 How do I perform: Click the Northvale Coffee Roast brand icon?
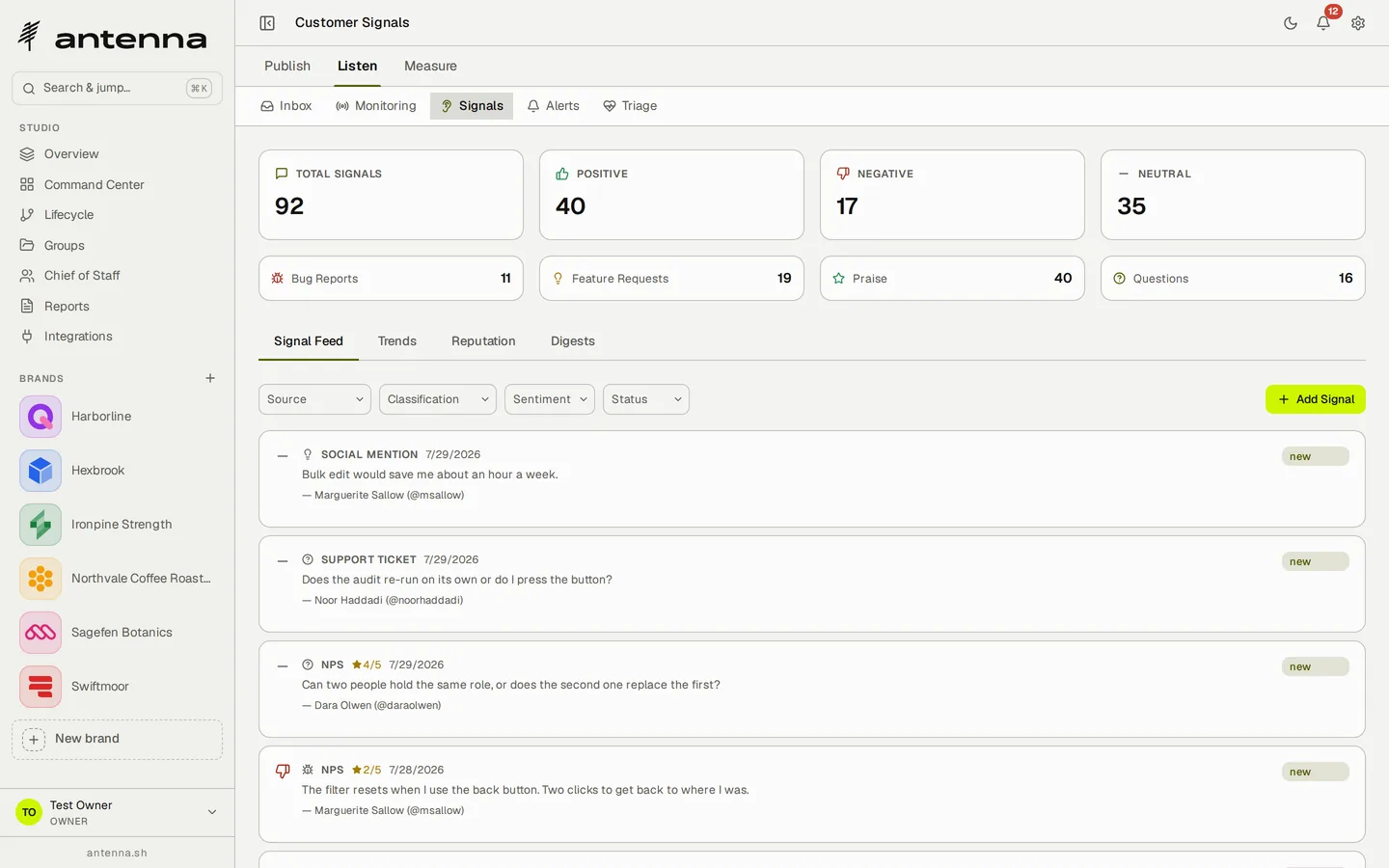point(41,579)
